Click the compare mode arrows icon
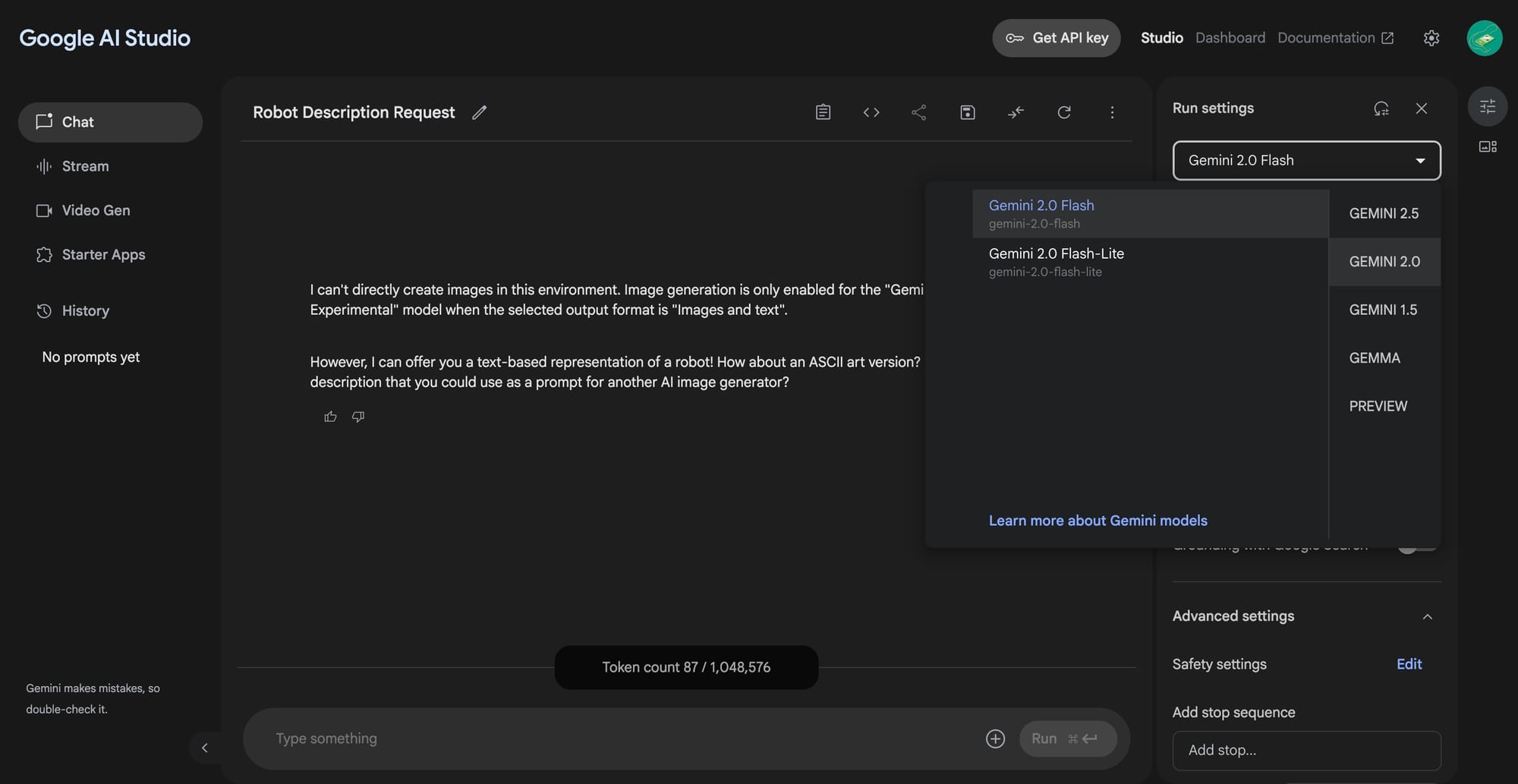This screenshot has width=1518, height=784. point(1016,112)
